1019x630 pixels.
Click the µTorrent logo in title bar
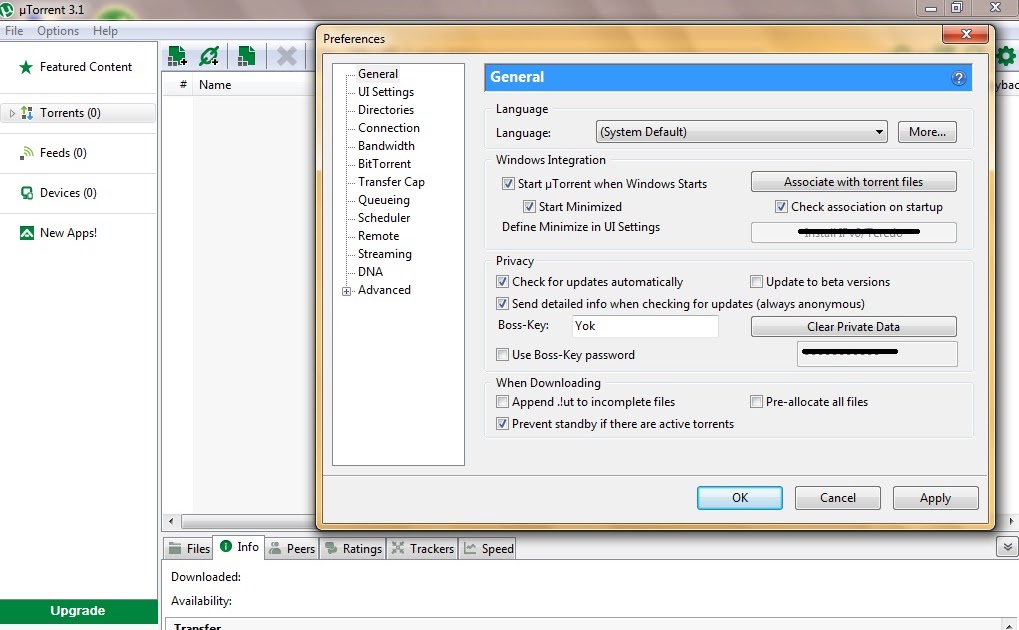point(6,9)
